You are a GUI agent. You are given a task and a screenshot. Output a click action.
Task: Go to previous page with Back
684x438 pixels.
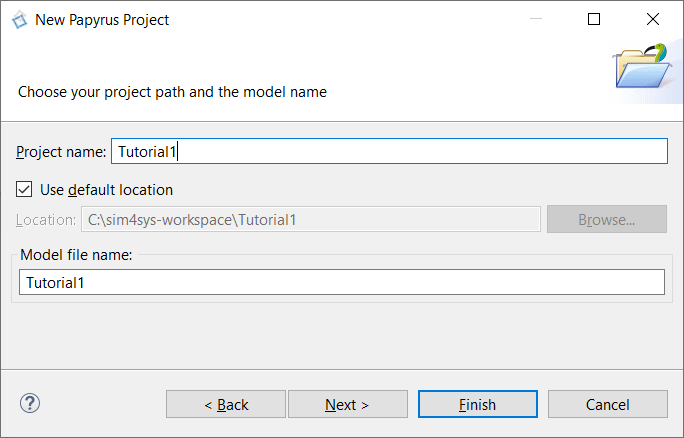[226, 404]
